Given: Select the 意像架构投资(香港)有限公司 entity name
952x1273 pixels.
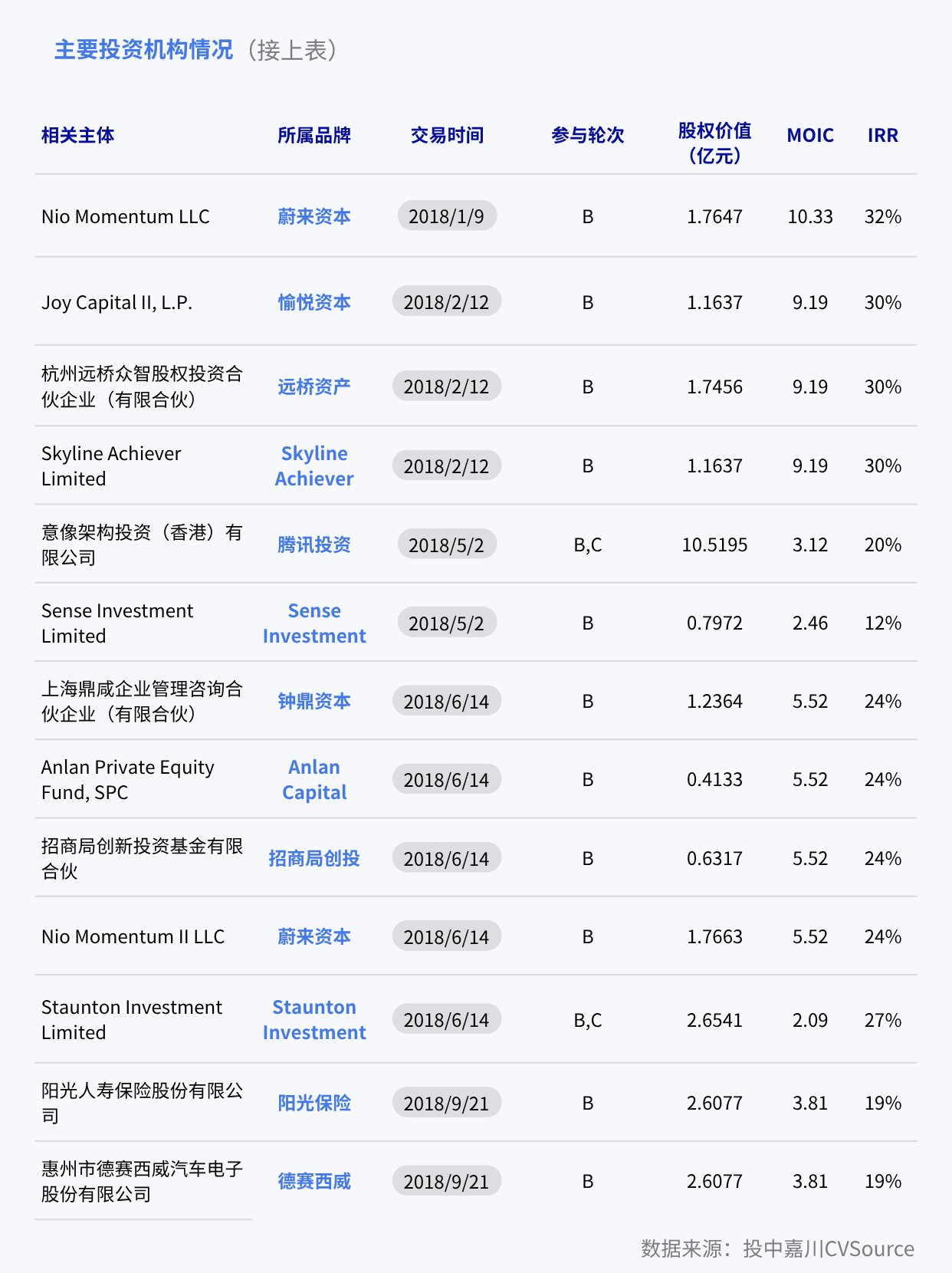Looking at the screenshot, I should pyautogui.click(x=142, y=544).
